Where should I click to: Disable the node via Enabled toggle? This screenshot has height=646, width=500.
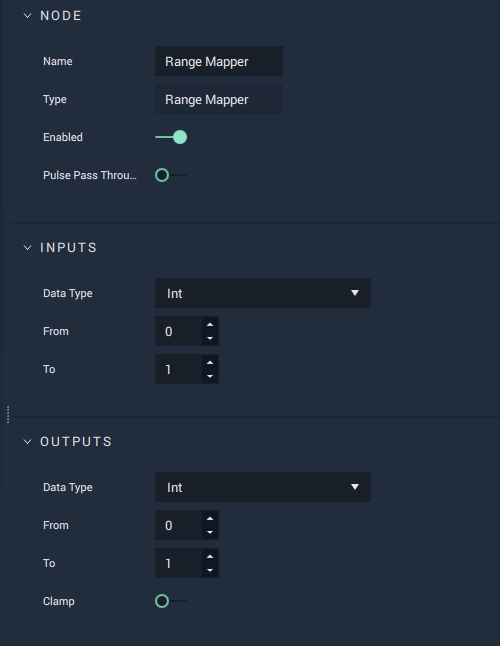[171, 137]
